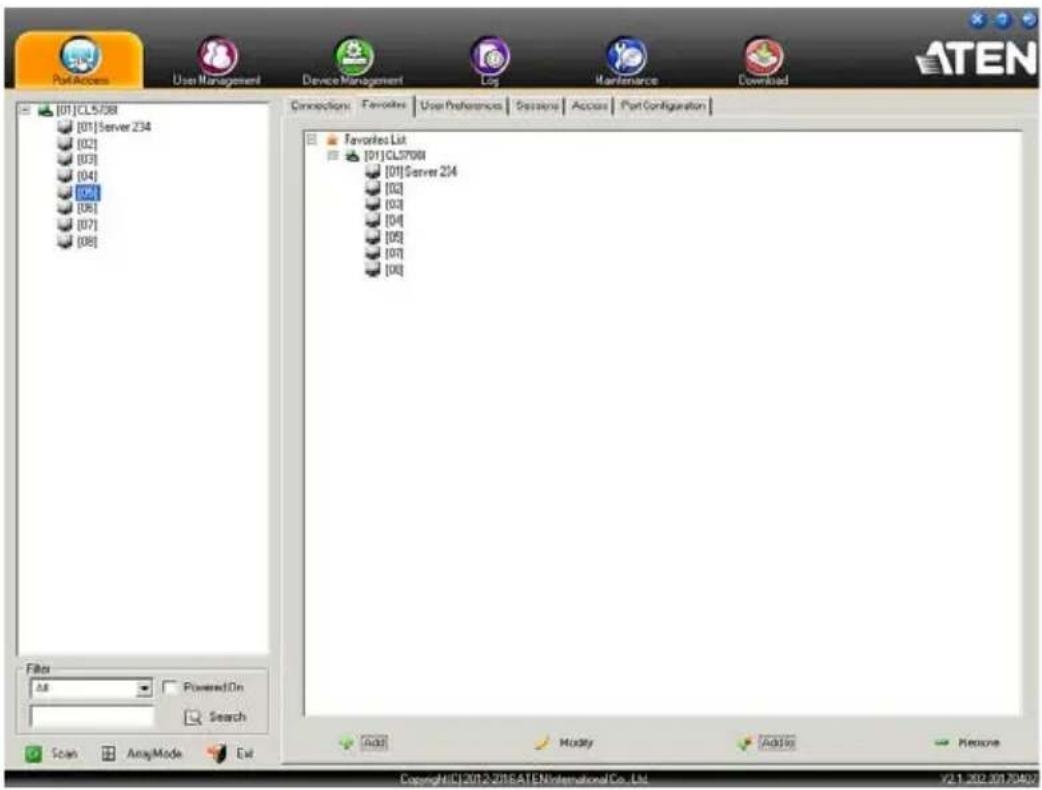
Task: Click the orange Favorites List folder icon
Action: (x=333, y=140)
